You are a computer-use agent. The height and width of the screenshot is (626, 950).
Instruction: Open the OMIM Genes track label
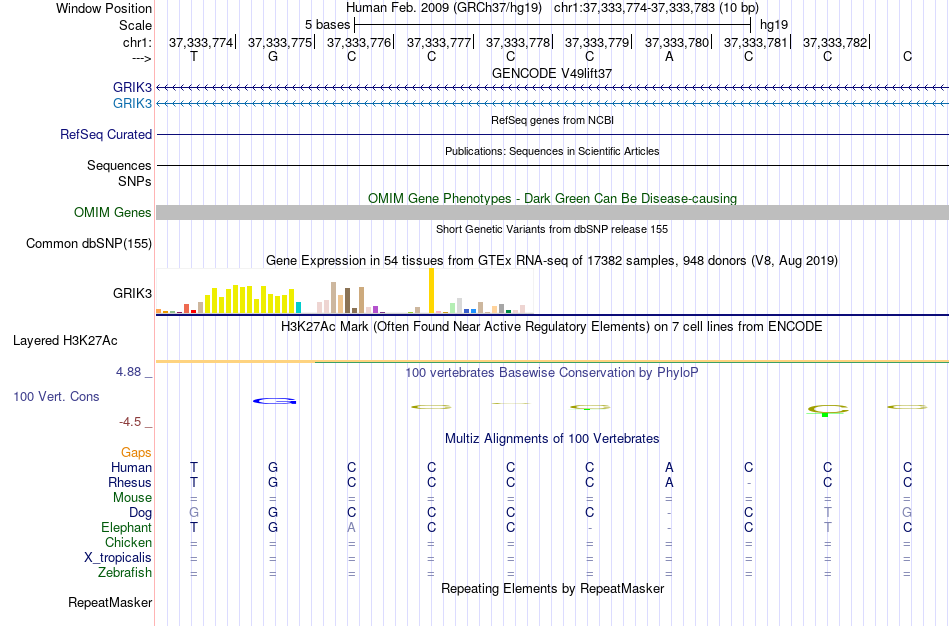tap(113, 213)
